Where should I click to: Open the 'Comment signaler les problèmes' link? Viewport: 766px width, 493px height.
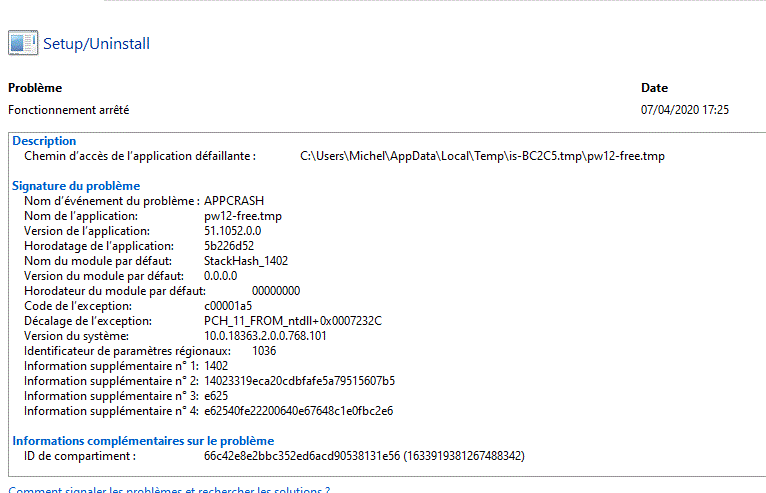tap(169, 489)
